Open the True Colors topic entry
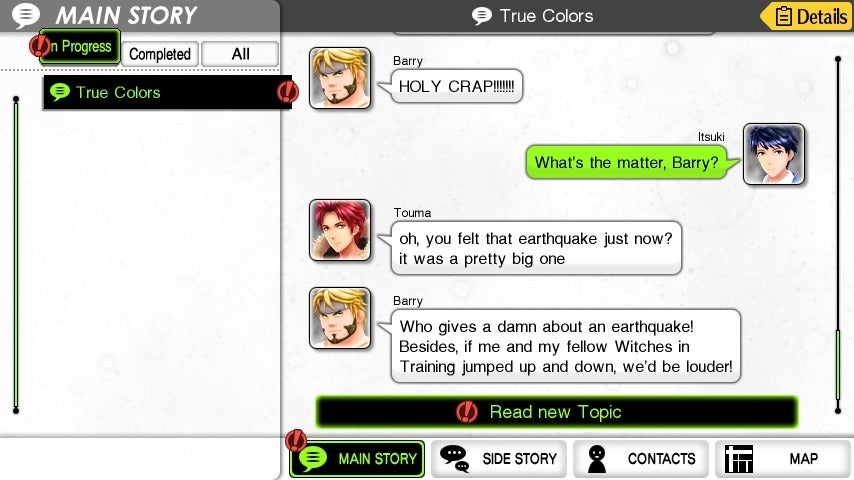854x480 pixels. click(167, 92)
